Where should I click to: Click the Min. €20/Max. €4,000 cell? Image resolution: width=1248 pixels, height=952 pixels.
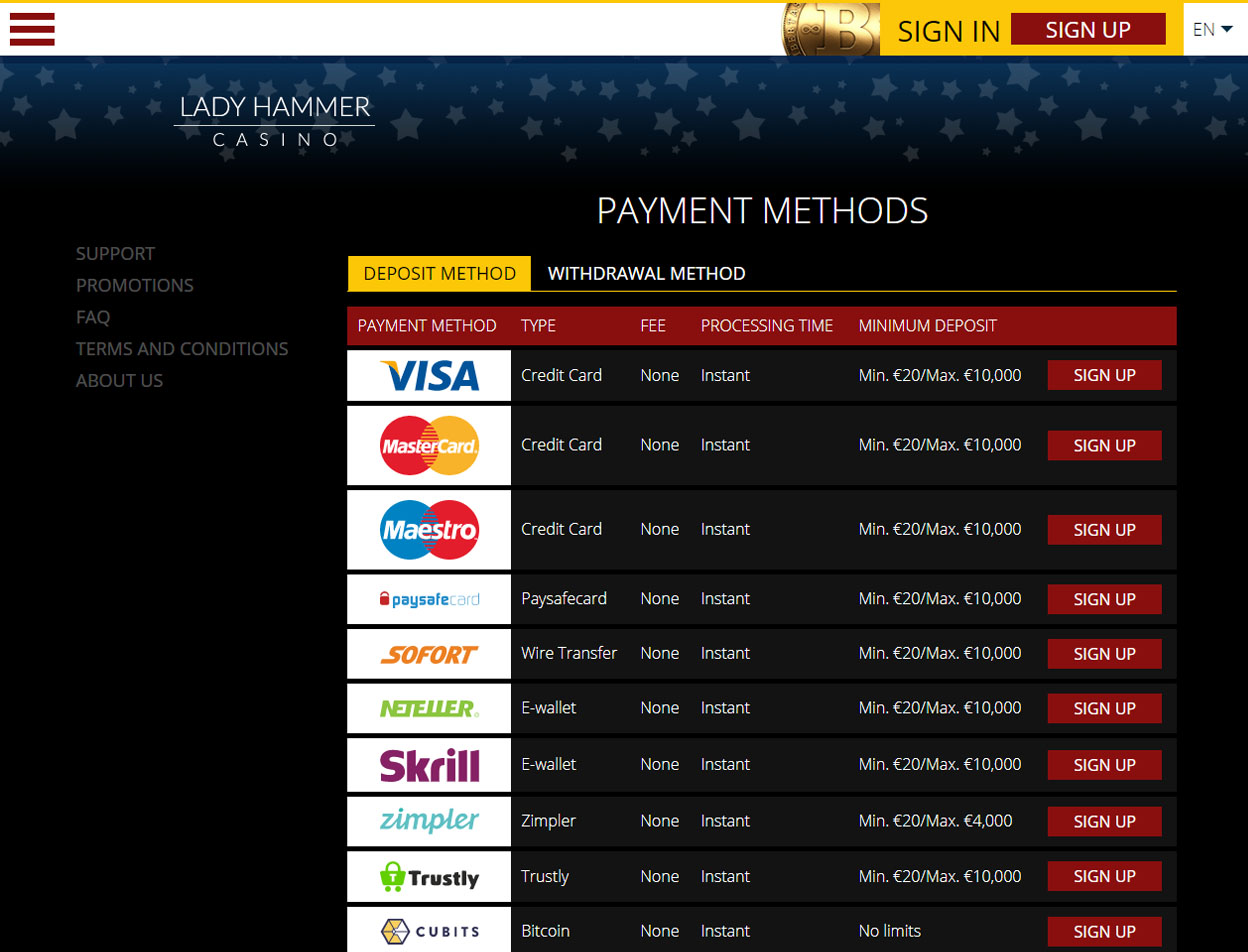click(x=935, y=821)
